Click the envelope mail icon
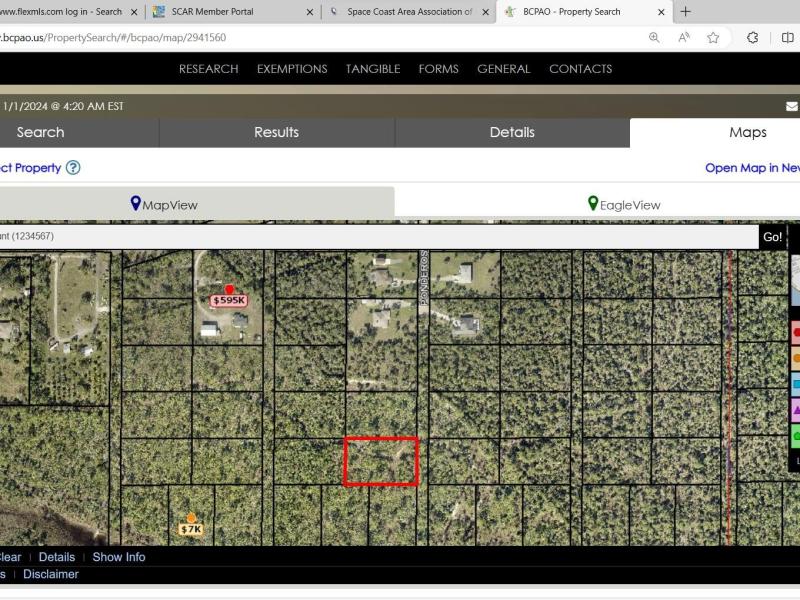The width and height of the screenshot is (800, 600). point(792,106)
